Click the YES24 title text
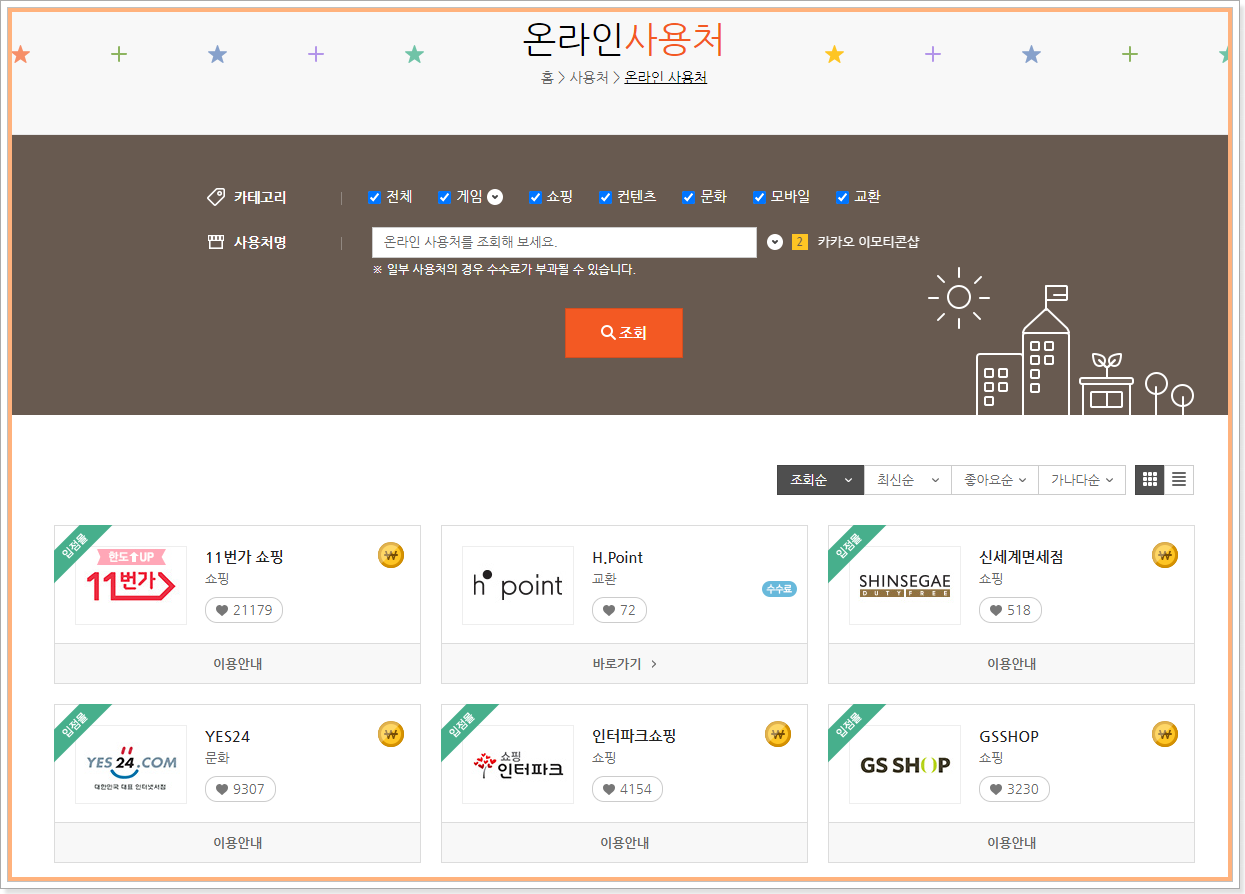The width and height of the screenshot is (1245, 894). point(227,736)
